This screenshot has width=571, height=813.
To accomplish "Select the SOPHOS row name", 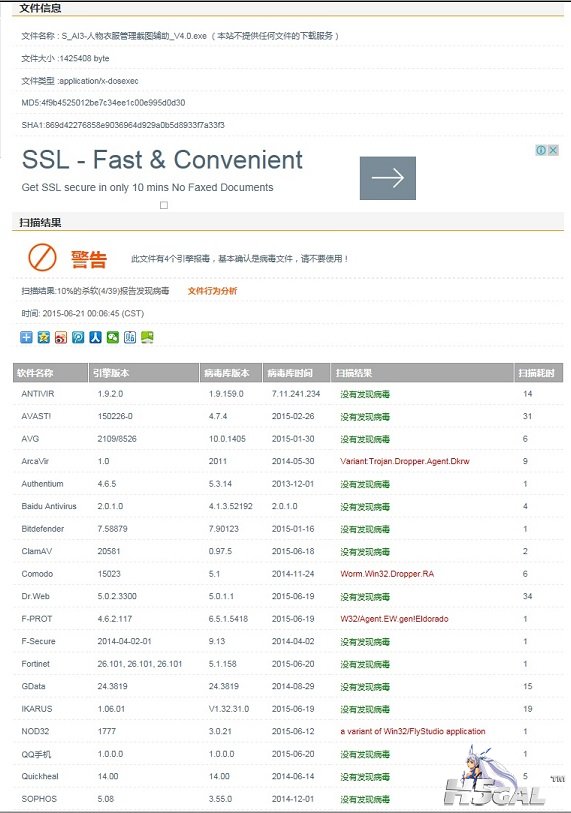I will pyautogui.click(x=38, y=799).
